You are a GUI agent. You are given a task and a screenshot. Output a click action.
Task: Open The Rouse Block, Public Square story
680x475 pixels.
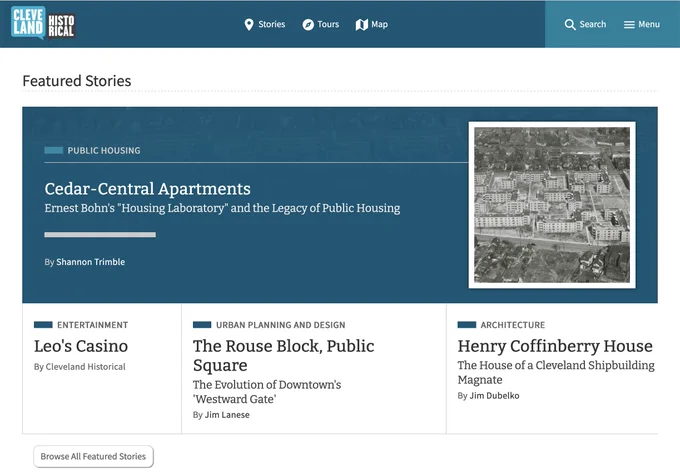[x=284, y=356]
